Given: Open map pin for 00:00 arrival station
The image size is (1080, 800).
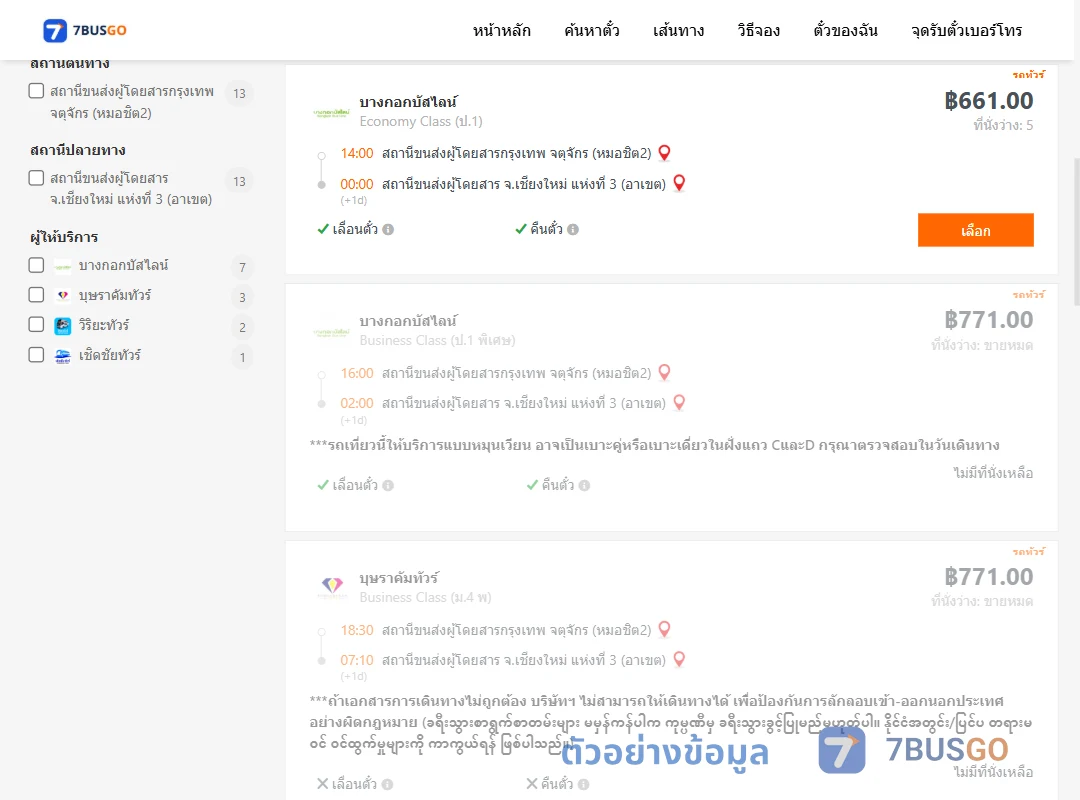Looking at the screenshot, I should tap(679, 183).
